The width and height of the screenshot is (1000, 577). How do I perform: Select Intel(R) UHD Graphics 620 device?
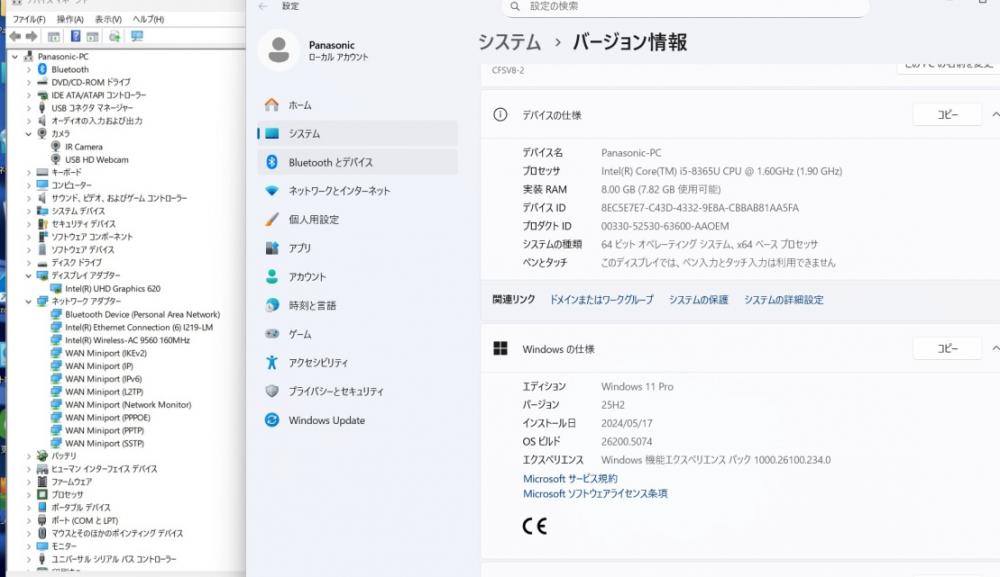coord(113,288)
